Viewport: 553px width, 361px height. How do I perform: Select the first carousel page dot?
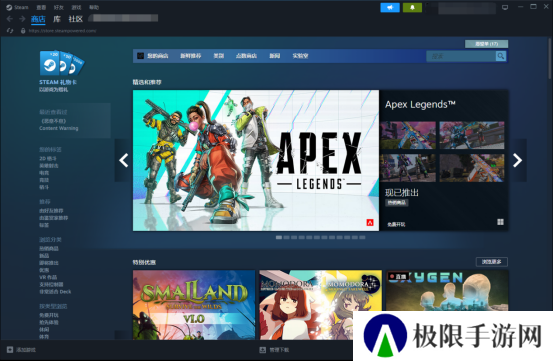pos(279,238)
